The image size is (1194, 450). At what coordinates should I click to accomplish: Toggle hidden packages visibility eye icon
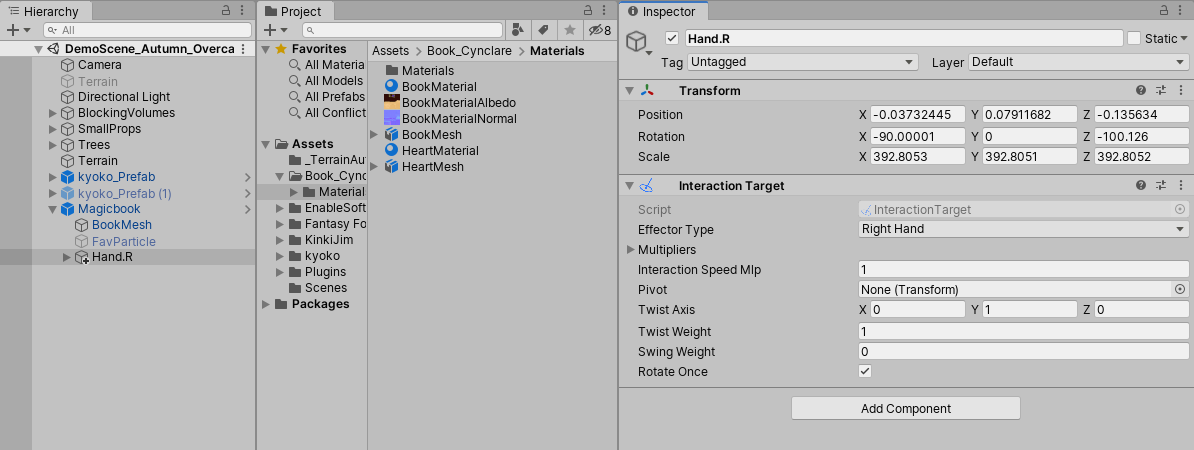click(x=599, y=30)
